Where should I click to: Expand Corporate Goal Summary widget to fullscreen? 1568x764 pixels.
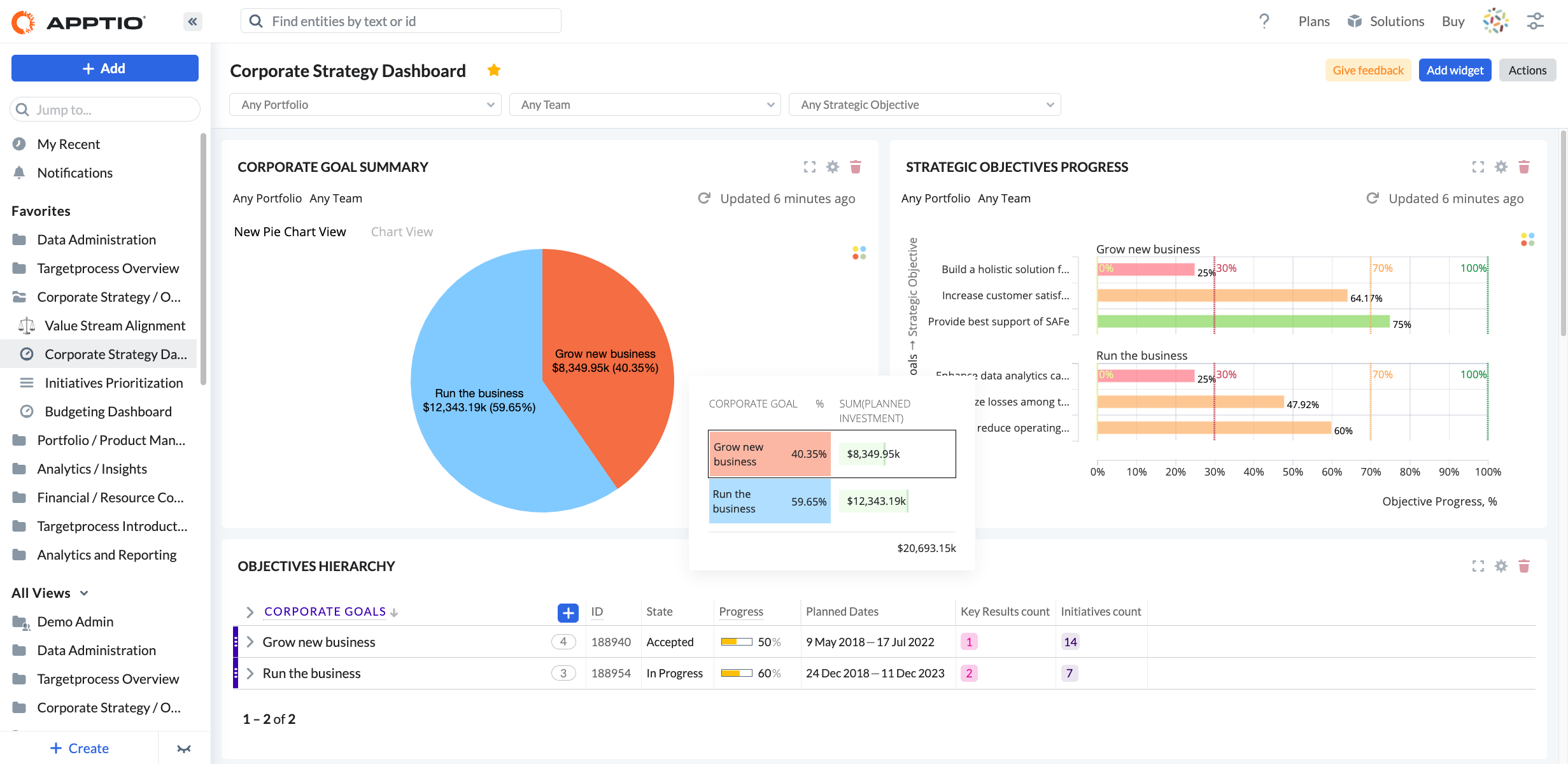click(x=809, y=167)
